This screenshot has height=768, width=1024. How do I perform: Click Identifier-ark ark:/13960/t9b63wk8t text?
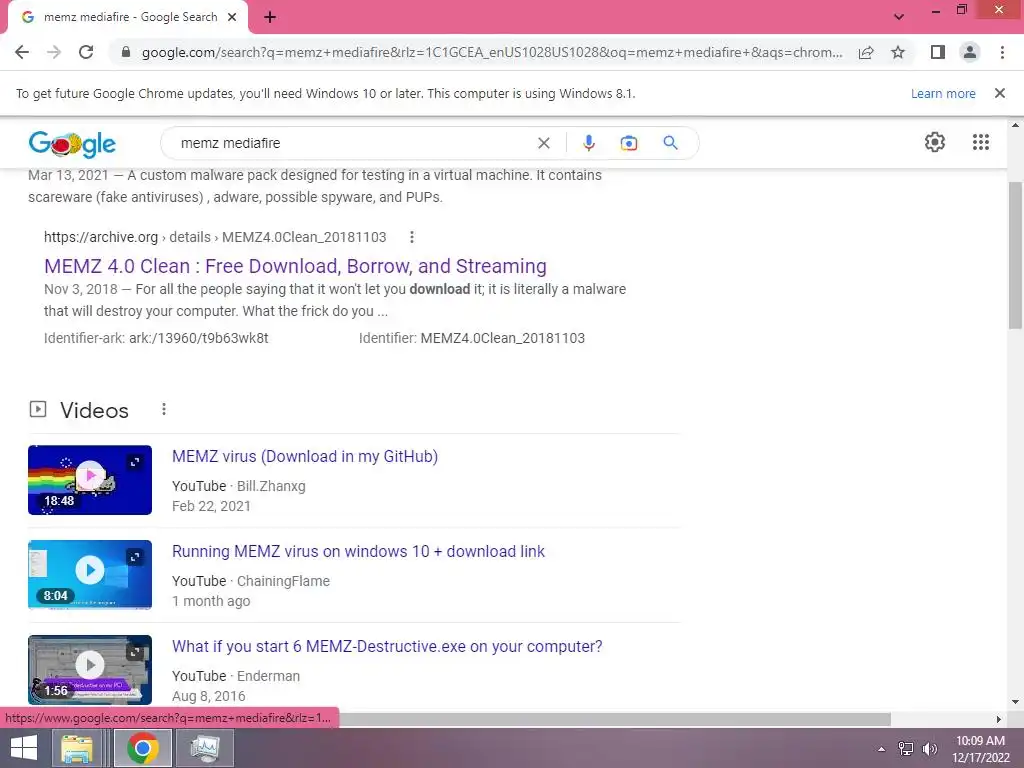tap(156, 338)
